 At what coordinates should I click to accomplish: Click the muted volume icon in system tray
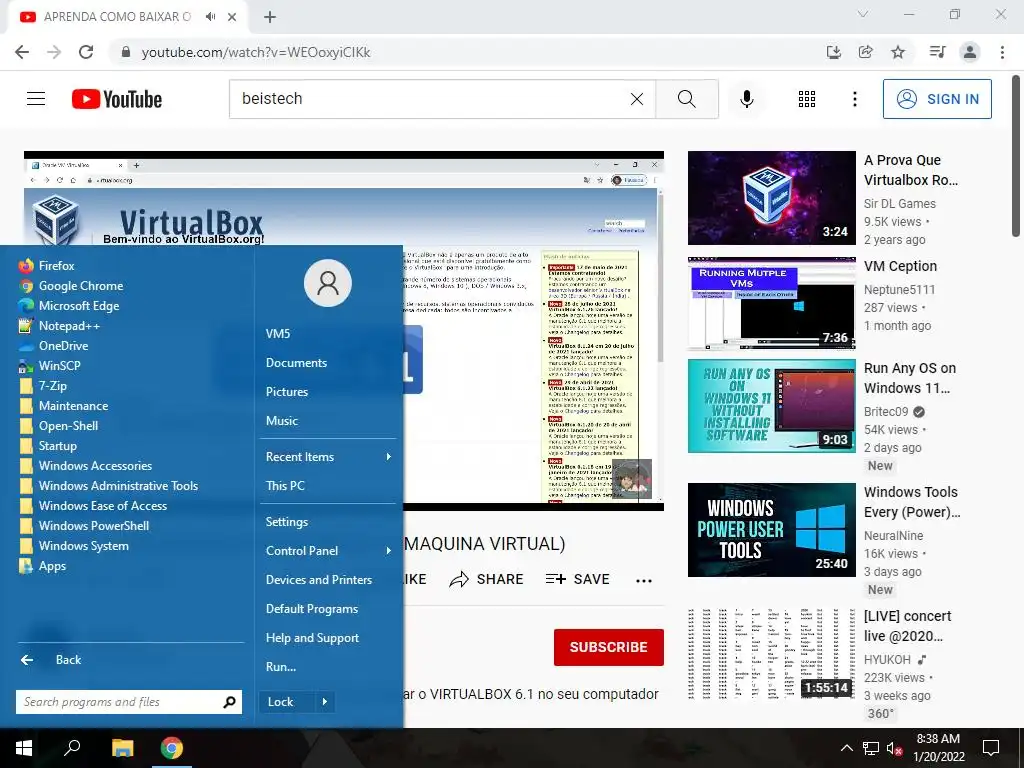click(x=894, y=748)
